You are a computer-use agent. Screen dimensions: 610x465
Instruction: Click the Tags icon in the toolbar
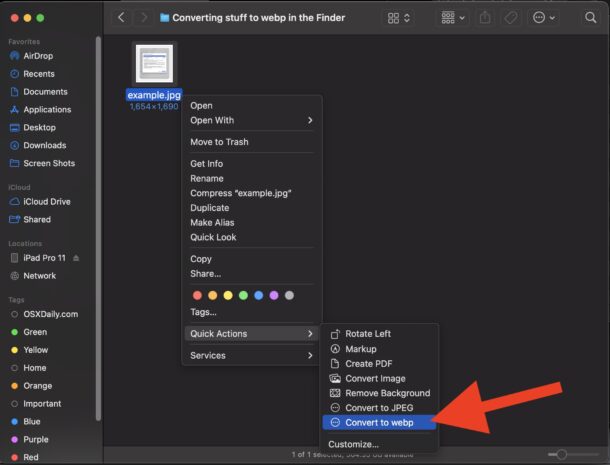coord(510,18)
